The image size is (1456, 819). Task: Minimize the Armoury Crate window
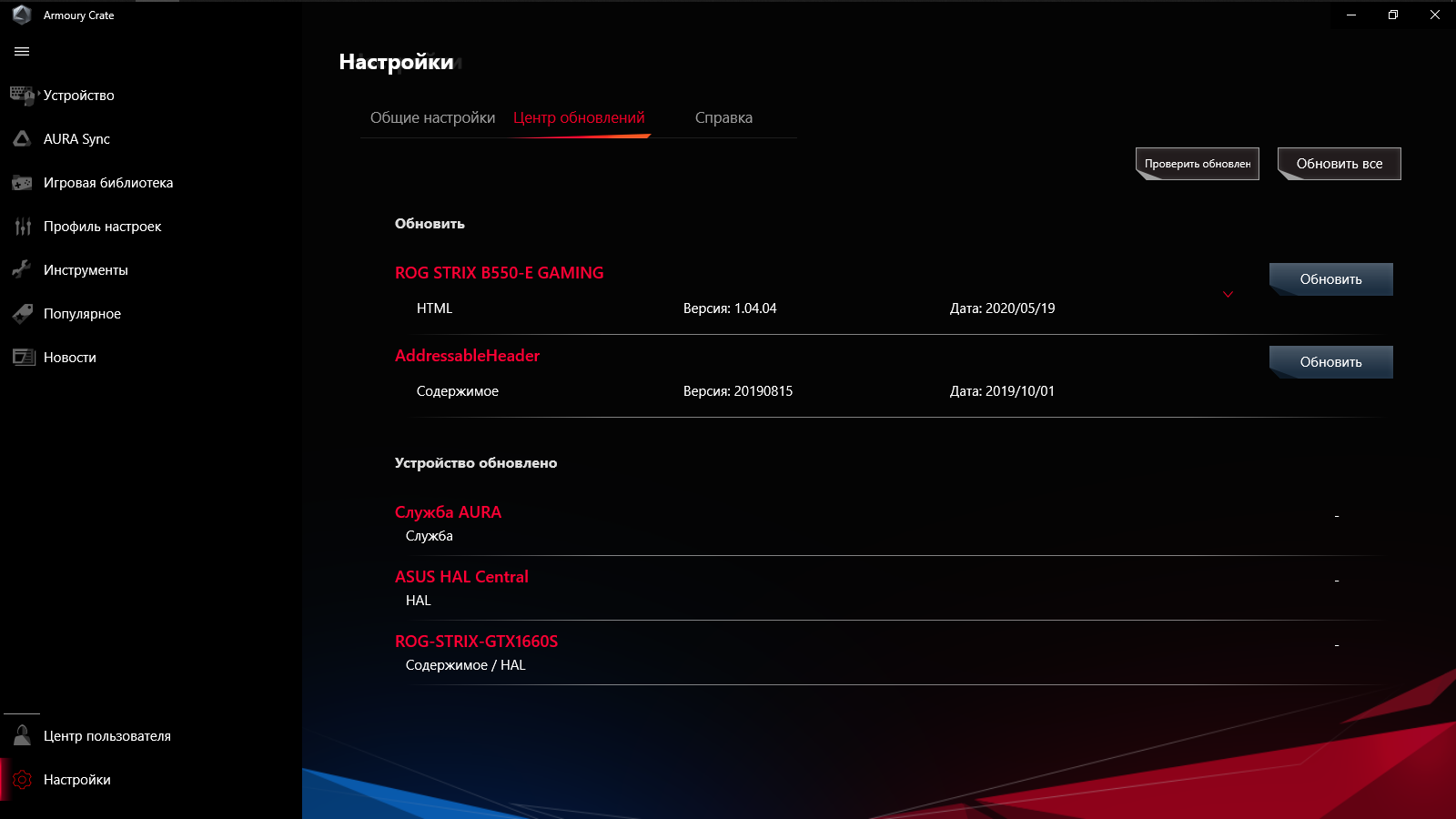pyautogui.click(x=1351, y=15)
